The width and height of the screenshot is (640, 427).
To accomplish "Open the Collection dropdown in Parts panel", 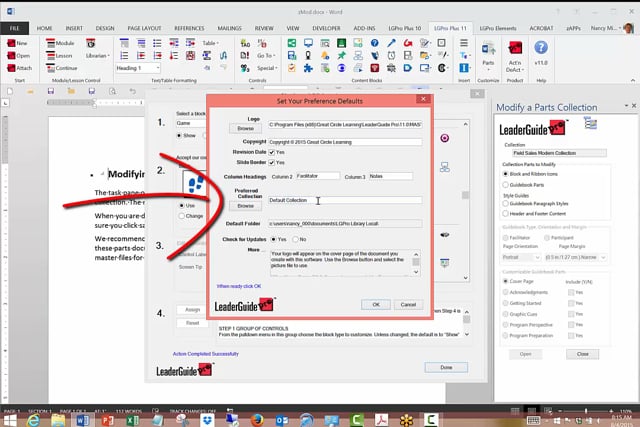I will coord(559,153).
